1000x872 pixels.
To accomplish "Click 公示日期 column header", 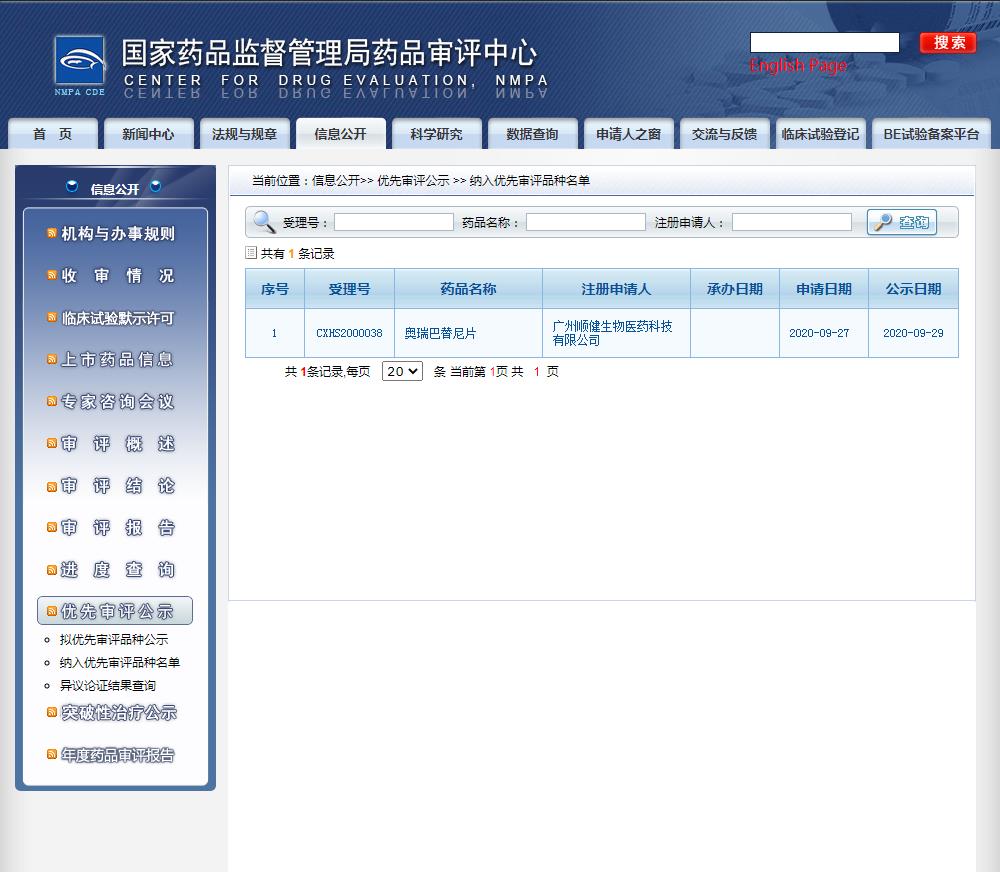I will pyautogui.click(x=913, y=289).
